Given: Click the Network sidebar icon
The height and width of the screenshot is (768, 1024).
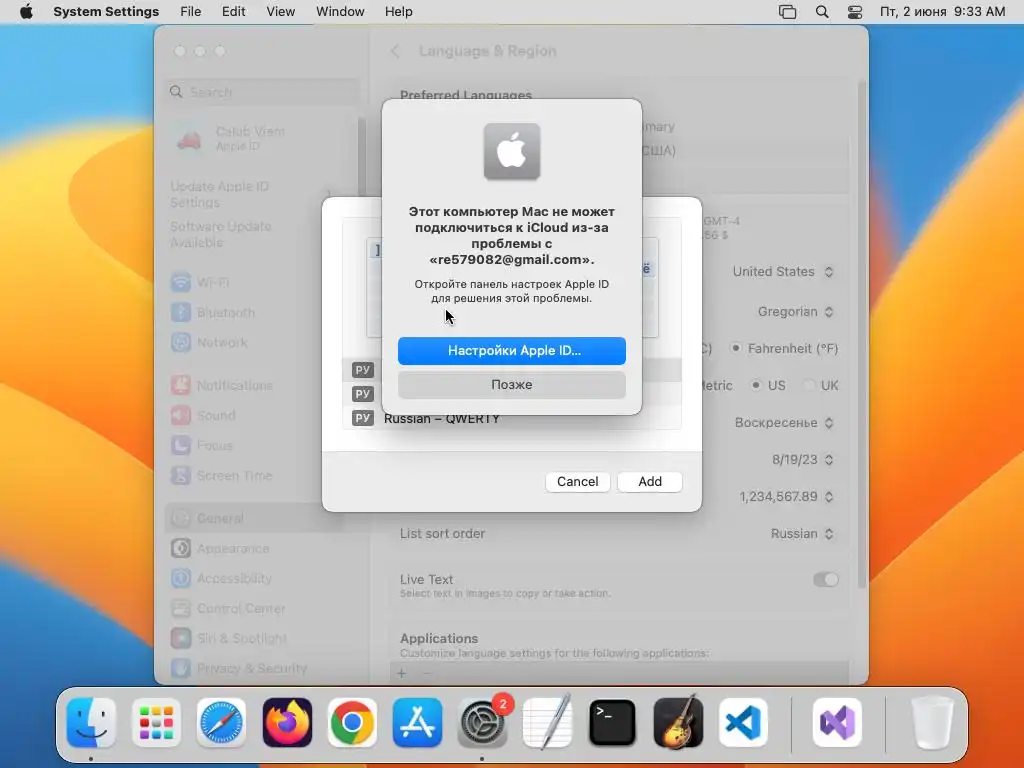Looking at the screenshot, I should coord(181,342).
